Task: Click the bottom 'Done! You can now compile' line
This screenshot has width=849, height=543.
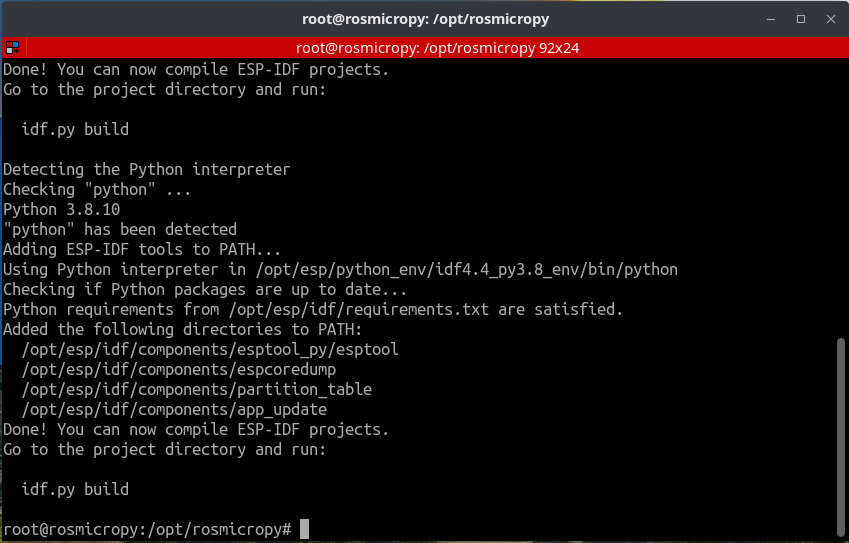Action: (196, 429)
